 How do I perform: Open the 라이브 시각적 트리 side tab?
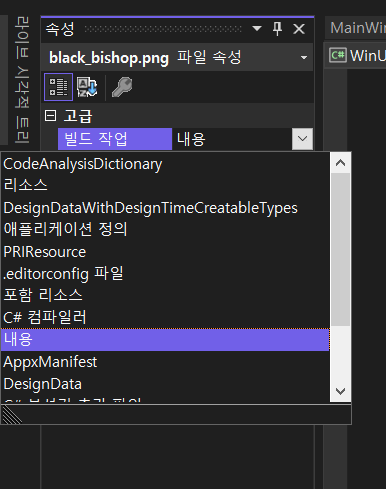tap(22, 80)
